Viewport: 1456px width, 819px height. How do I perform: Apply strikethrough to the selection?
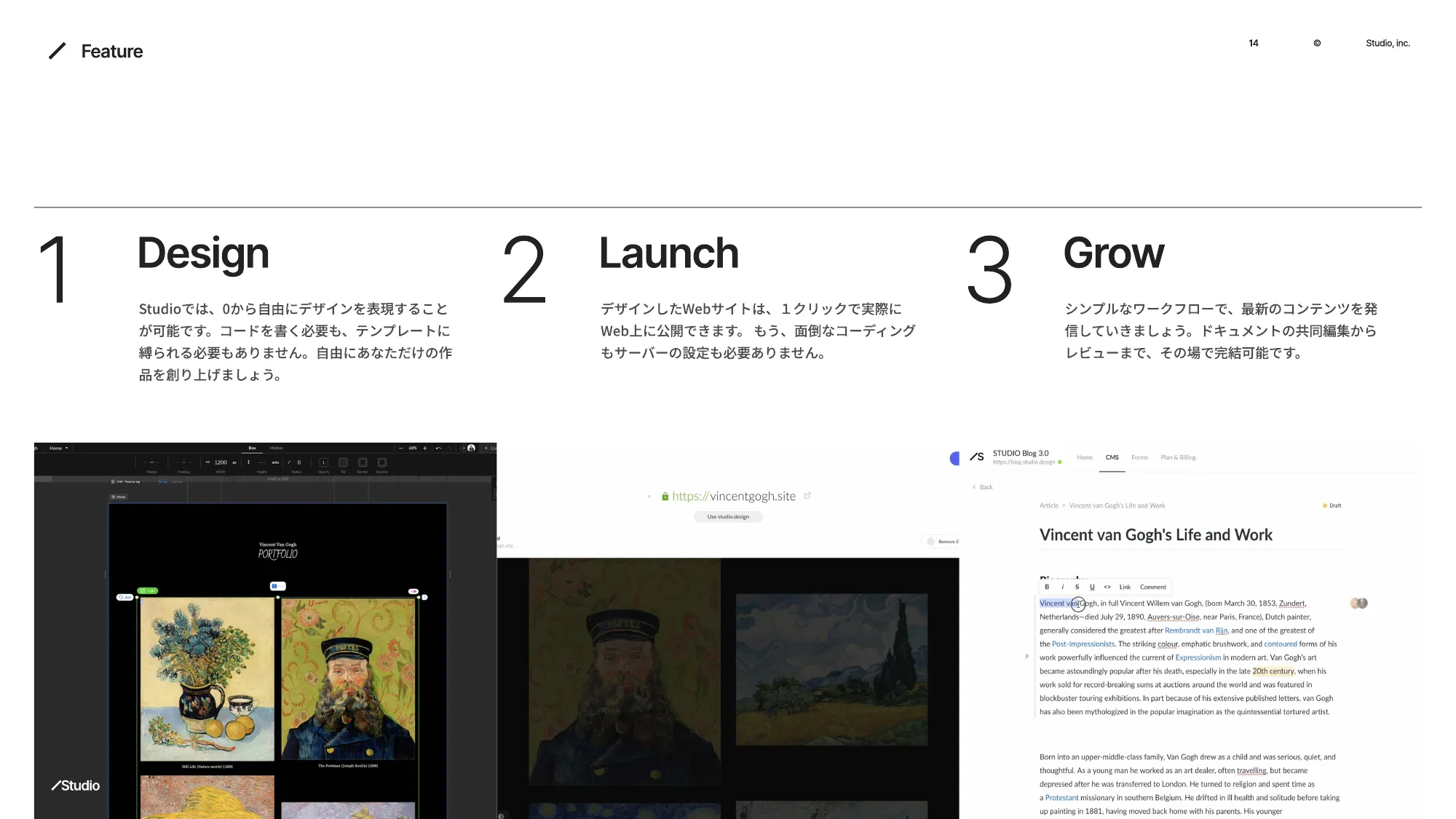1077,587
